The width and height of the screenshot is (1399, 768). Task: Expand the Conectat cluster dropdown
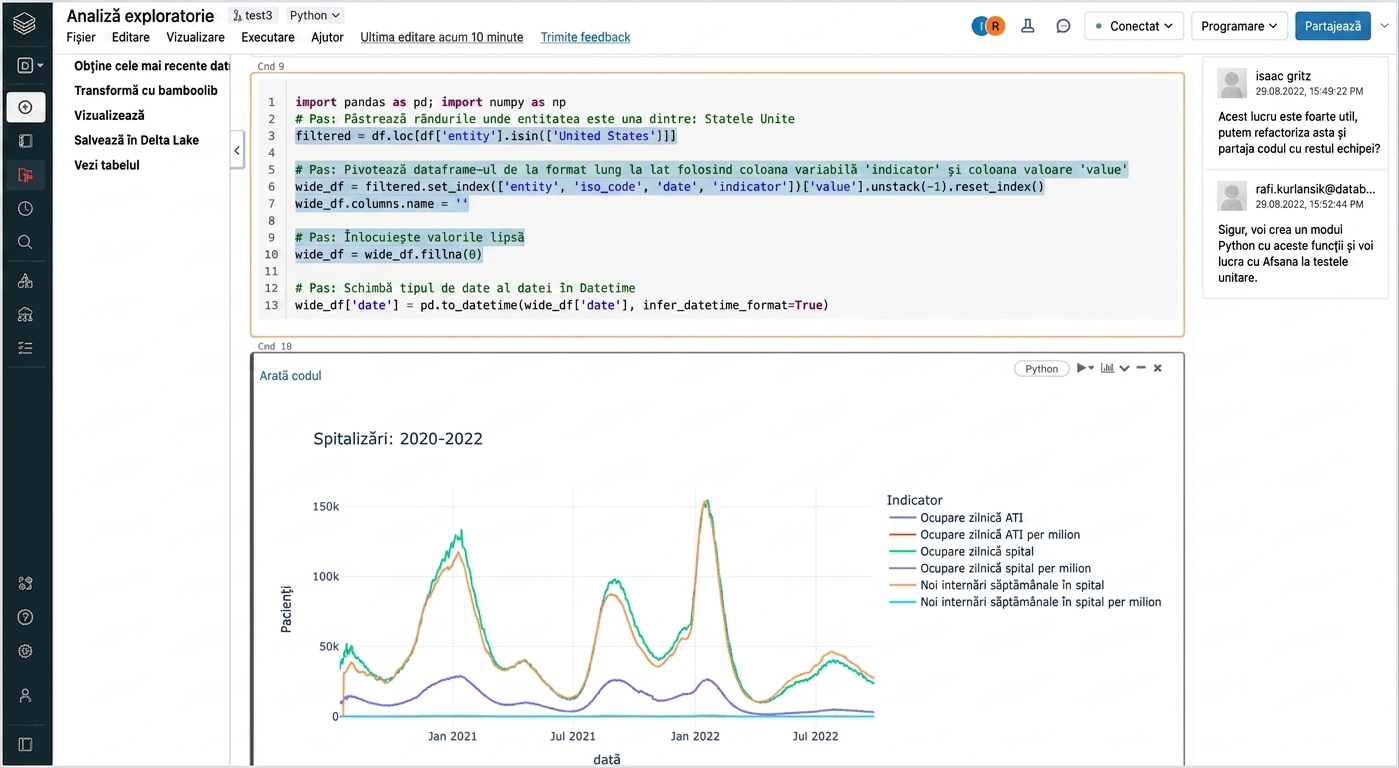point(1134,26)
